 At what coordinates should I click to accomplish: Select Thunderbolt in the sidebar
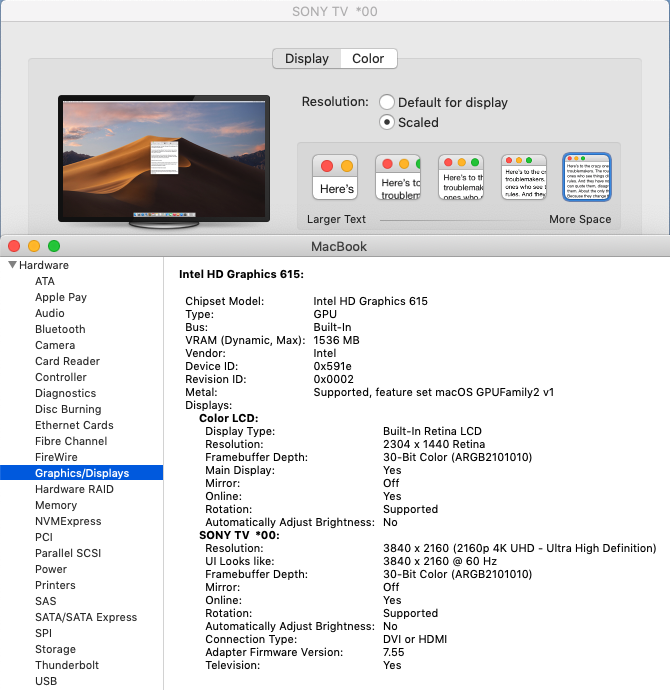click(67, 665)
